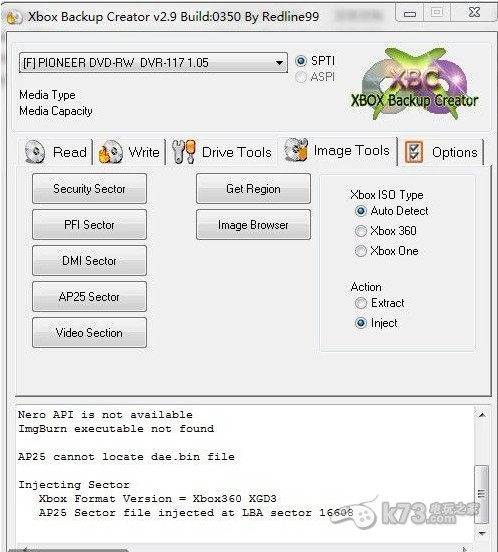Screen dimensions: 498x552
Task: Click the AP25 Sector button
Action: (89, 297)
